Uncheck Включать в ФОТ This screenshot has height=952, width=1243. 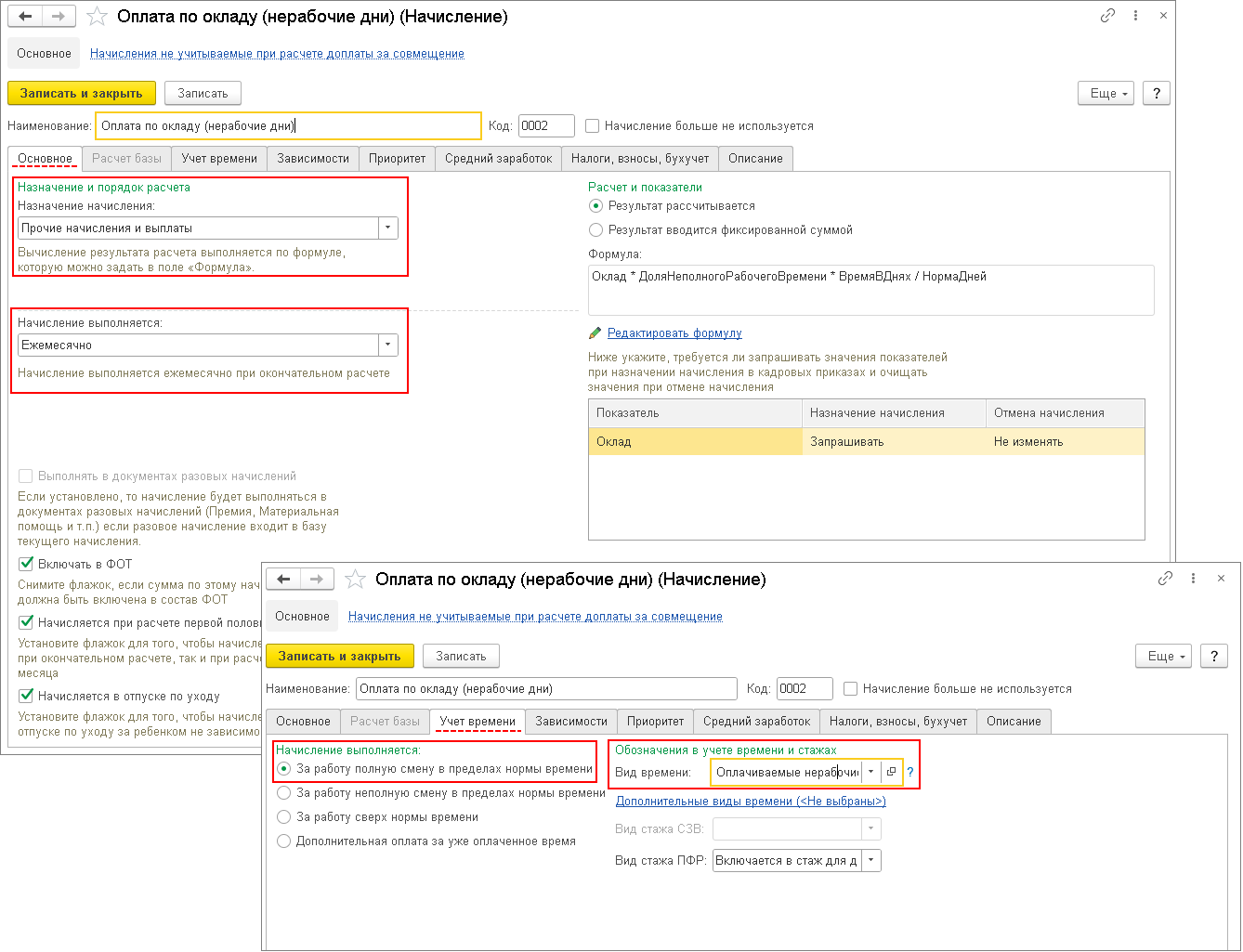click(26, 564)
